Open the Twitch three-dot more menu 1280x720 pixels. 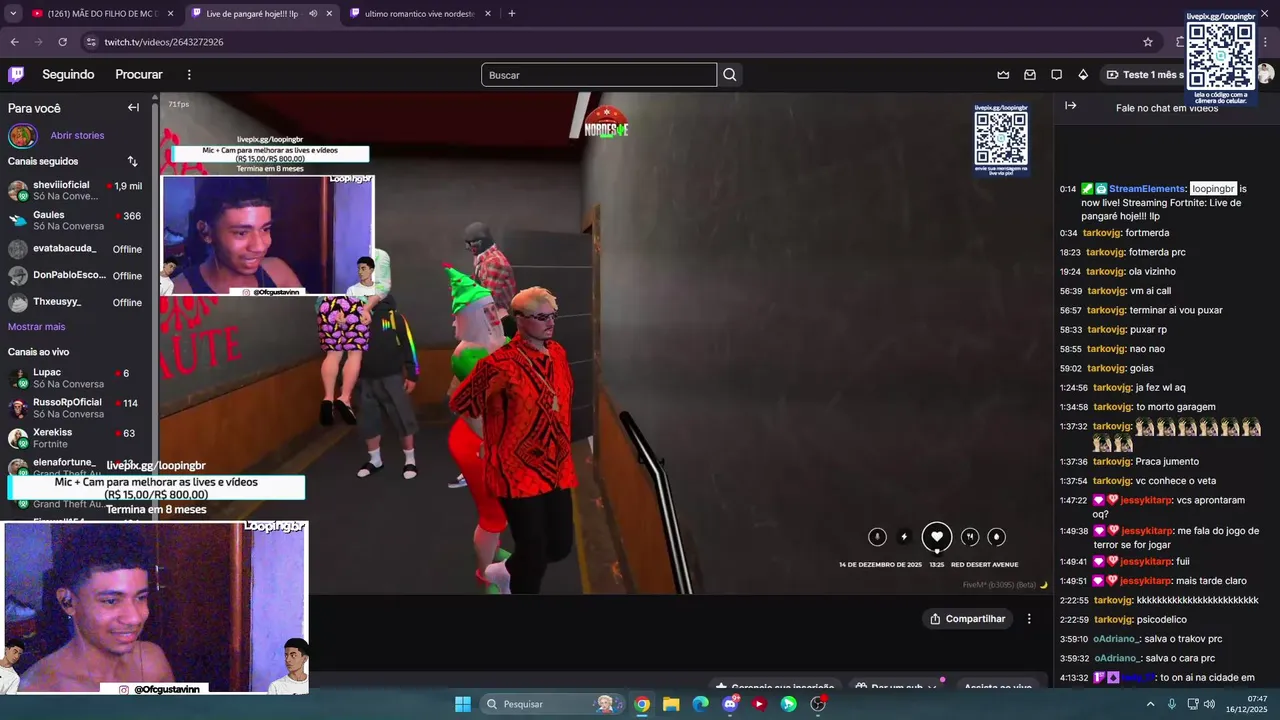[x=189, y=74]
